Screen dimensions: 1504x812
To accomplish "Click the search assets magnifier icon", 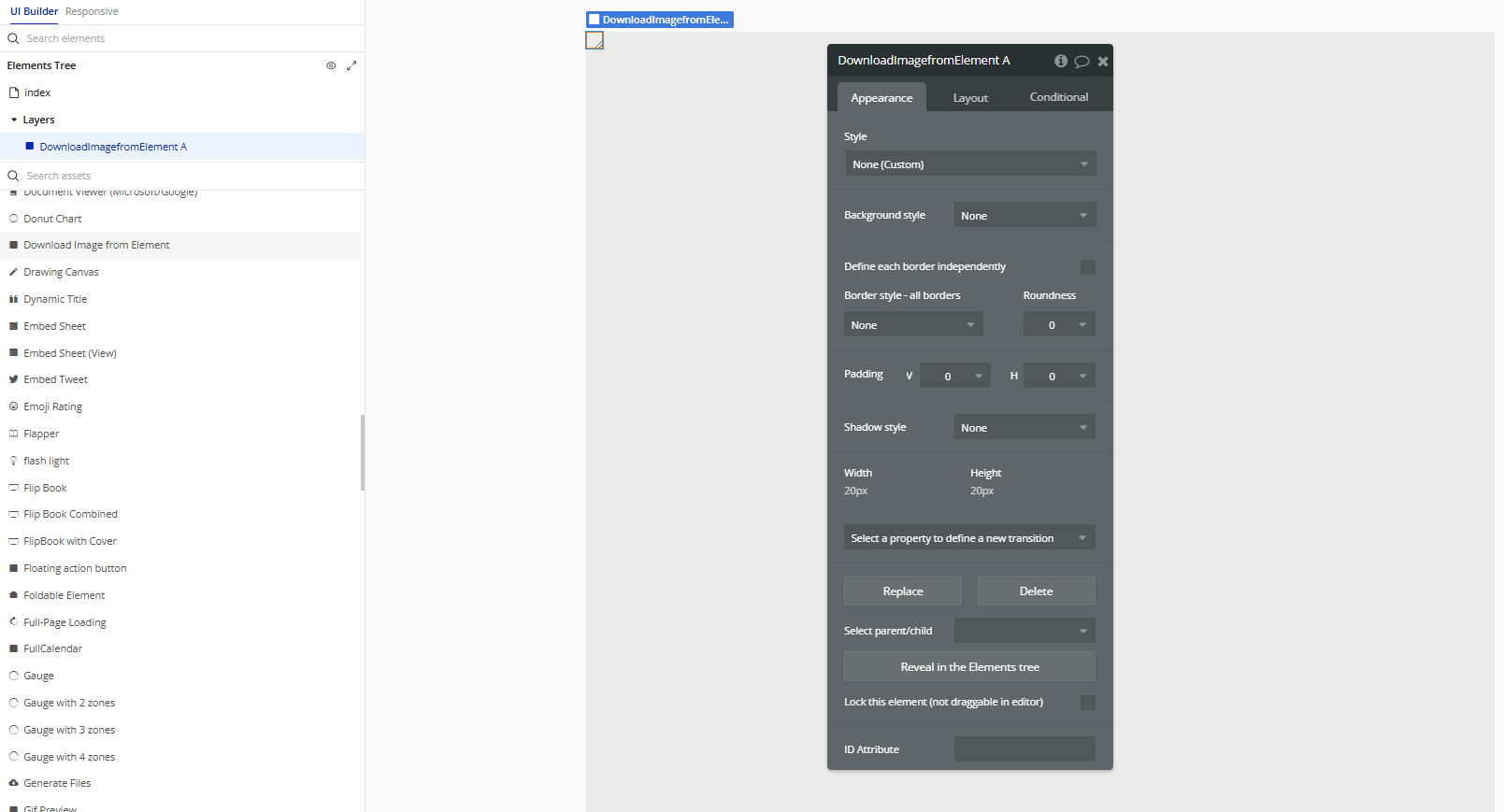I will (13, 176).
